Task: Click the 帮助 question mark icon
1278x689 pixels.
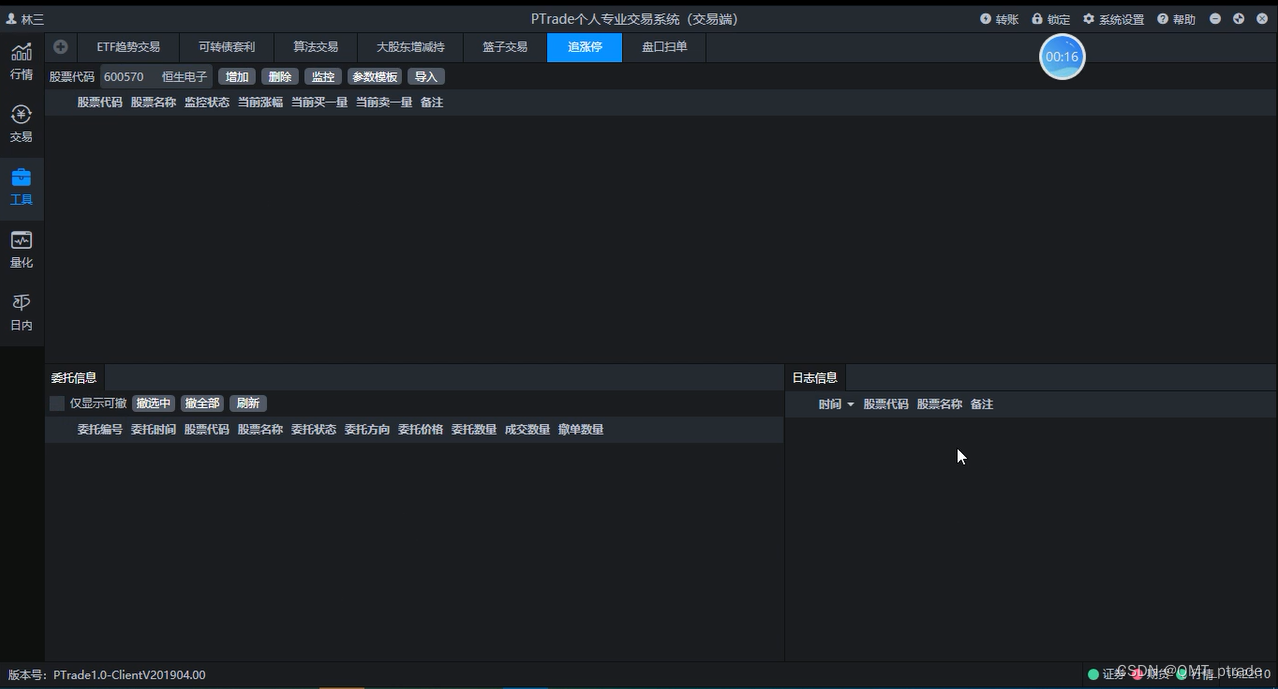Action: click(1163, 19)
